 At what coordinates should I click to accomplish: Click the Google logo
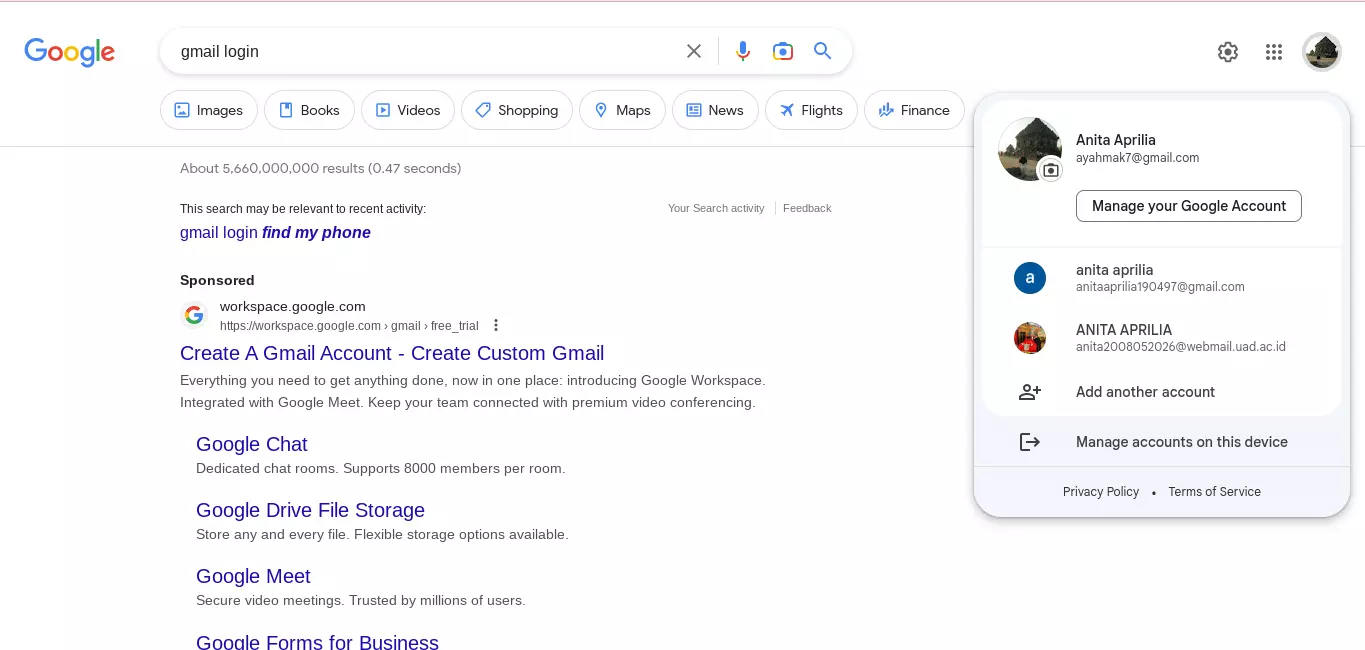70,52
